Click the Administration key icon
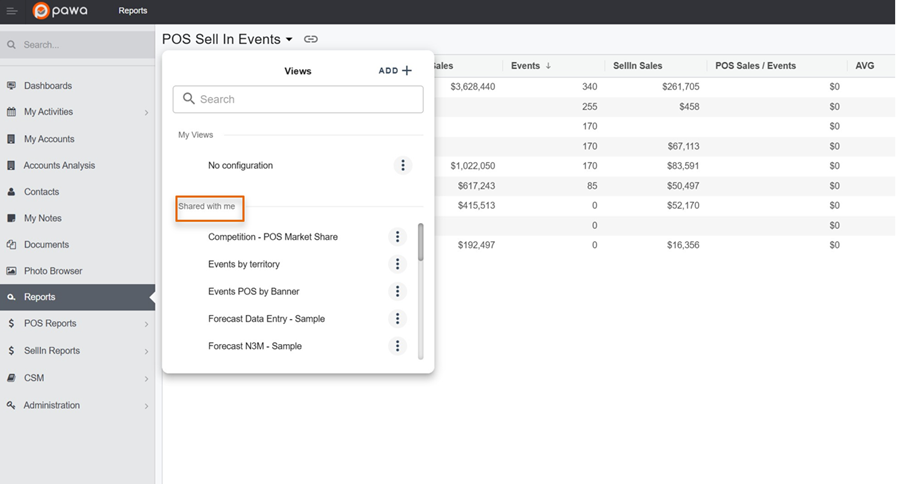Viewport: 900px width, 484px height. [x=11, y=405]
